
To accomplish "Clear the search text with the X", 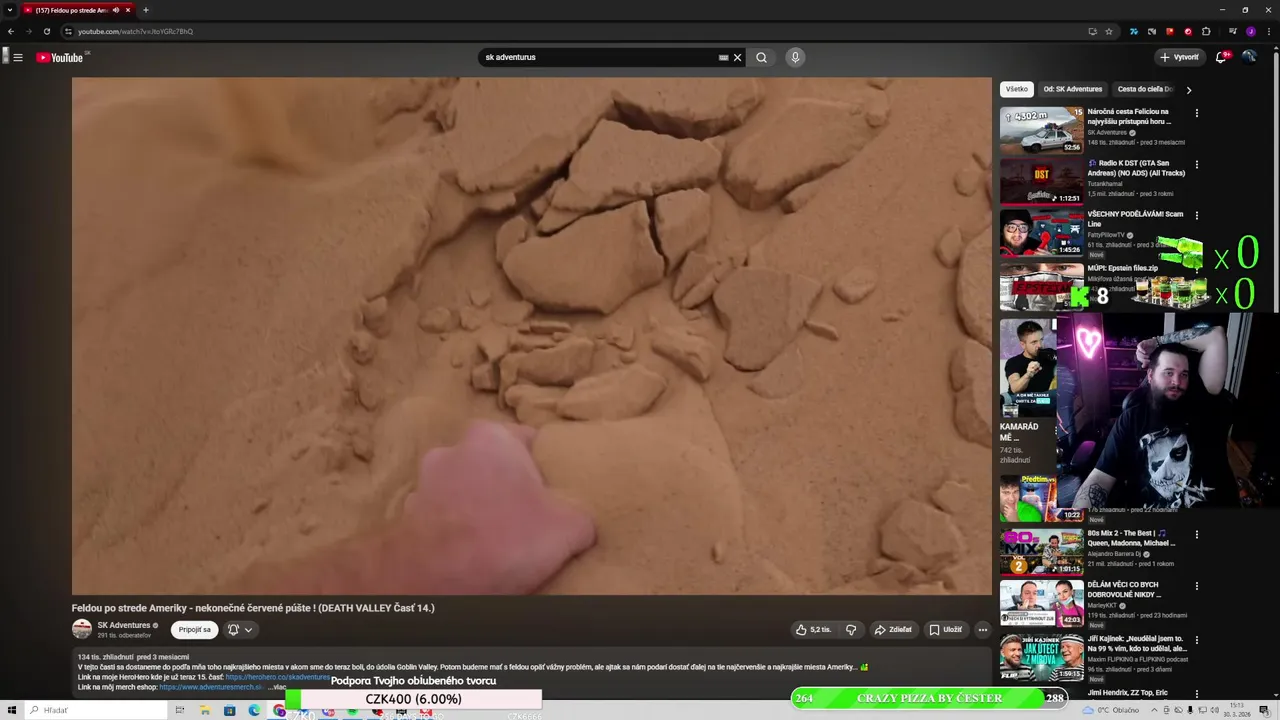I will [x=738, y=57].
